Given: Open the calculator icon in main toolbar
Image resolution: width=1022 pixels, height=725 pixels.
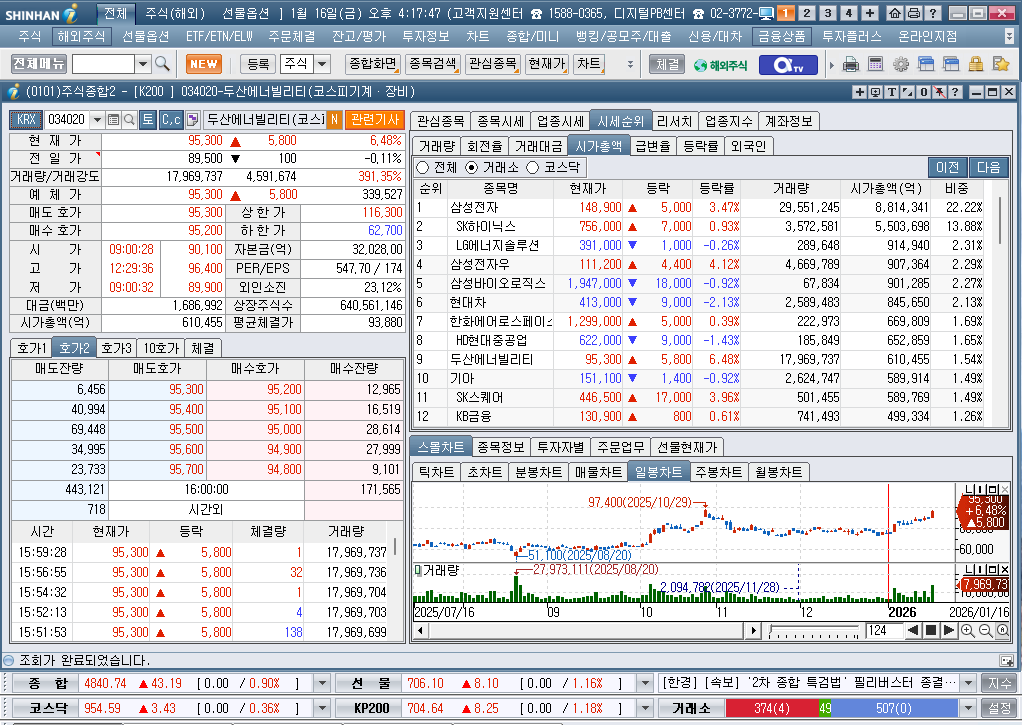Looking at the screenshot, I should pos(875,65).
